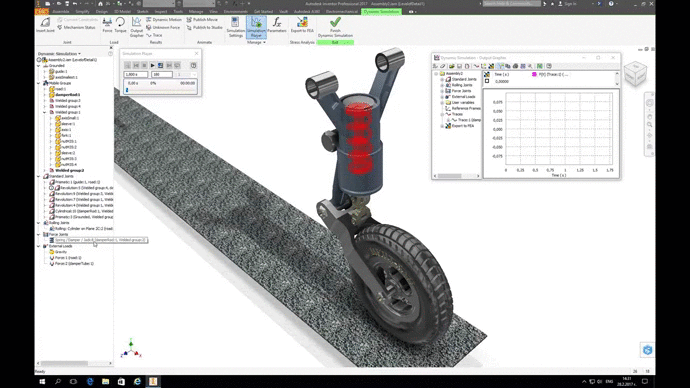Click the images number input field

[161, 74]
